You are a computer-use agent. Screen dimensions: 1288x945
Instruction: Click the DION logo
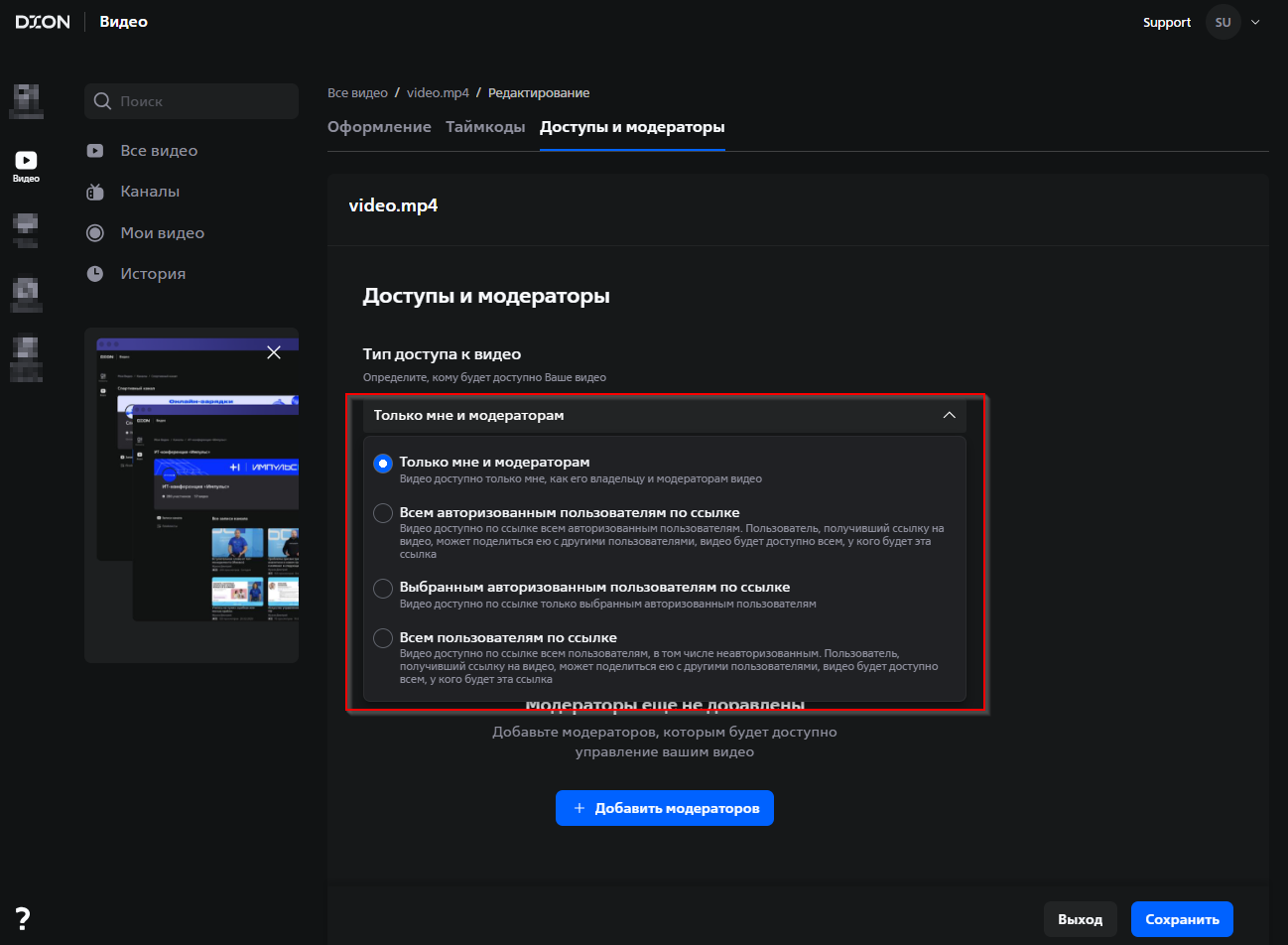[x=43, y=22]
